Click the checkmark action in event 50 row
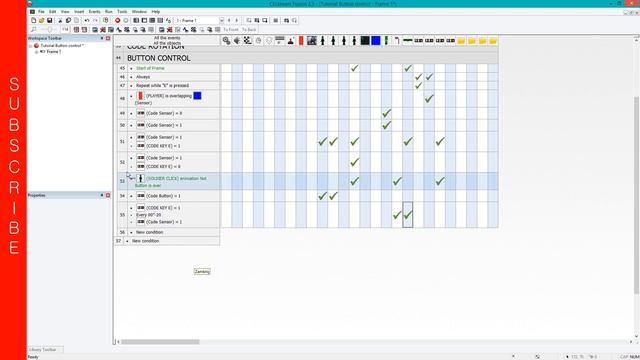Image resolution: width=640 pixels, height=360 pixels. 387,125
